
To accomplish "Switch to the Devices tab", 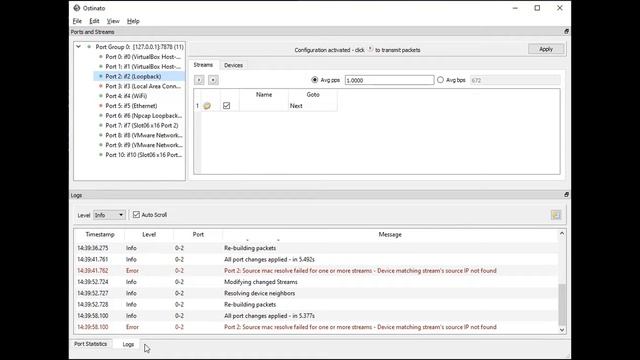I will click(233, 65).
